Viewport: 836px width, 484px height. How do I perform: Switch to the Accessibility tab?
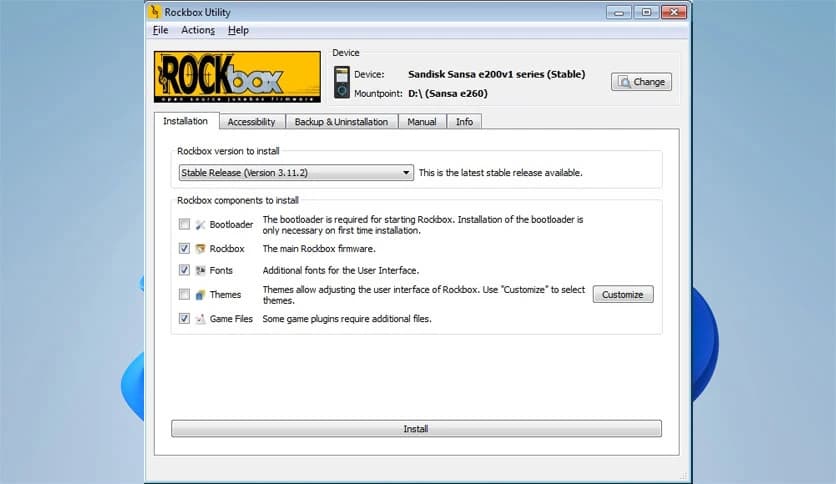pyautogui.click(x=252, y=122)
